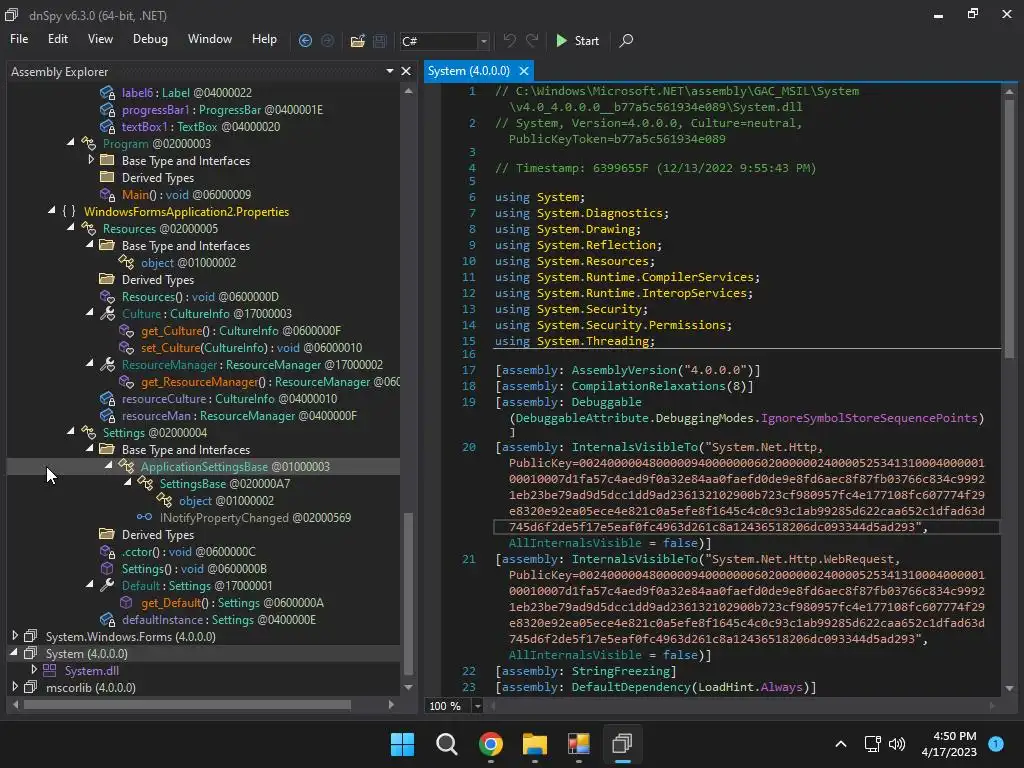Open Google Chrome from the taskbar

pos(490,744)
